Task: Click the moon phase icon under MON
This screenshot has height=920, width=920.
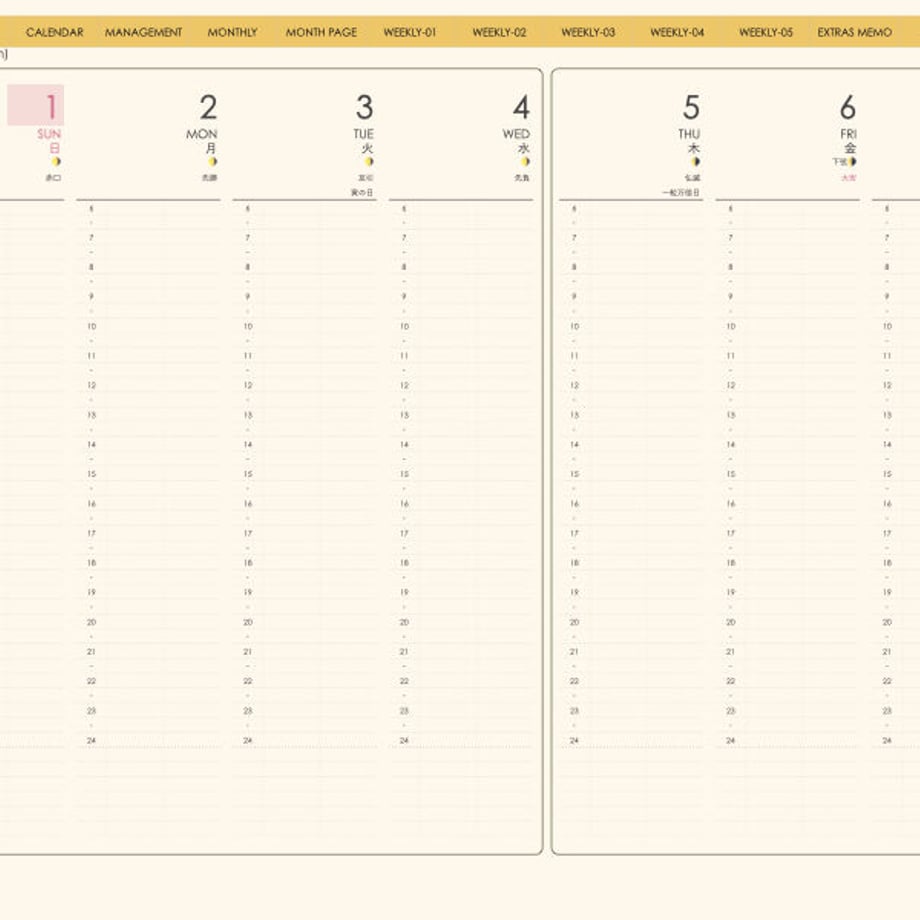Action: 212,161
